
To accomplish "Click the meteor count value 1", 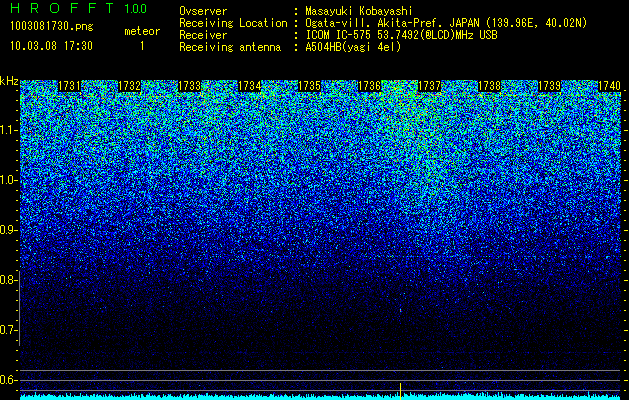I will (142, 46).
